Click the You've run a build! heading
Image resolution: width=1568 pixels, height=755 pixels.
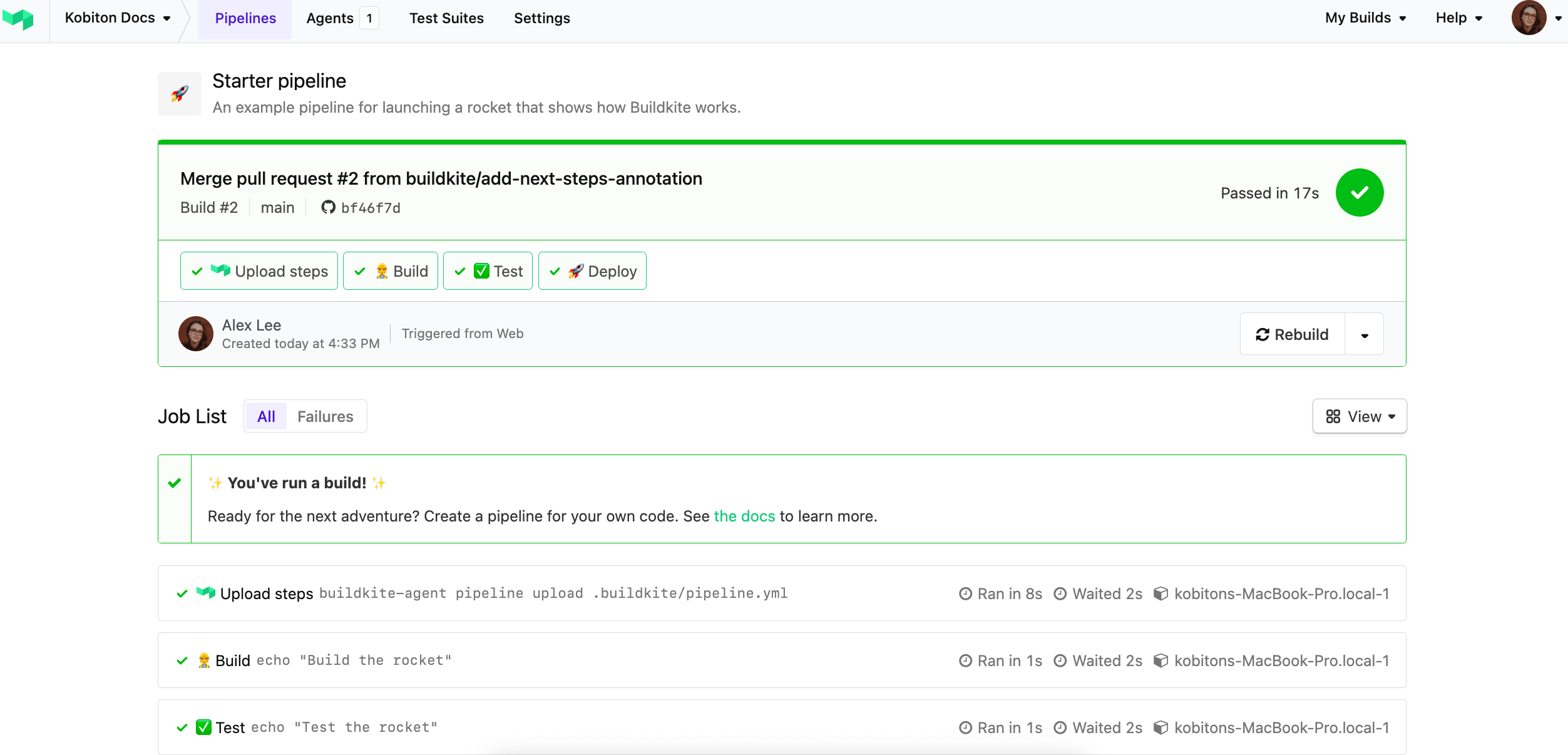297,483
